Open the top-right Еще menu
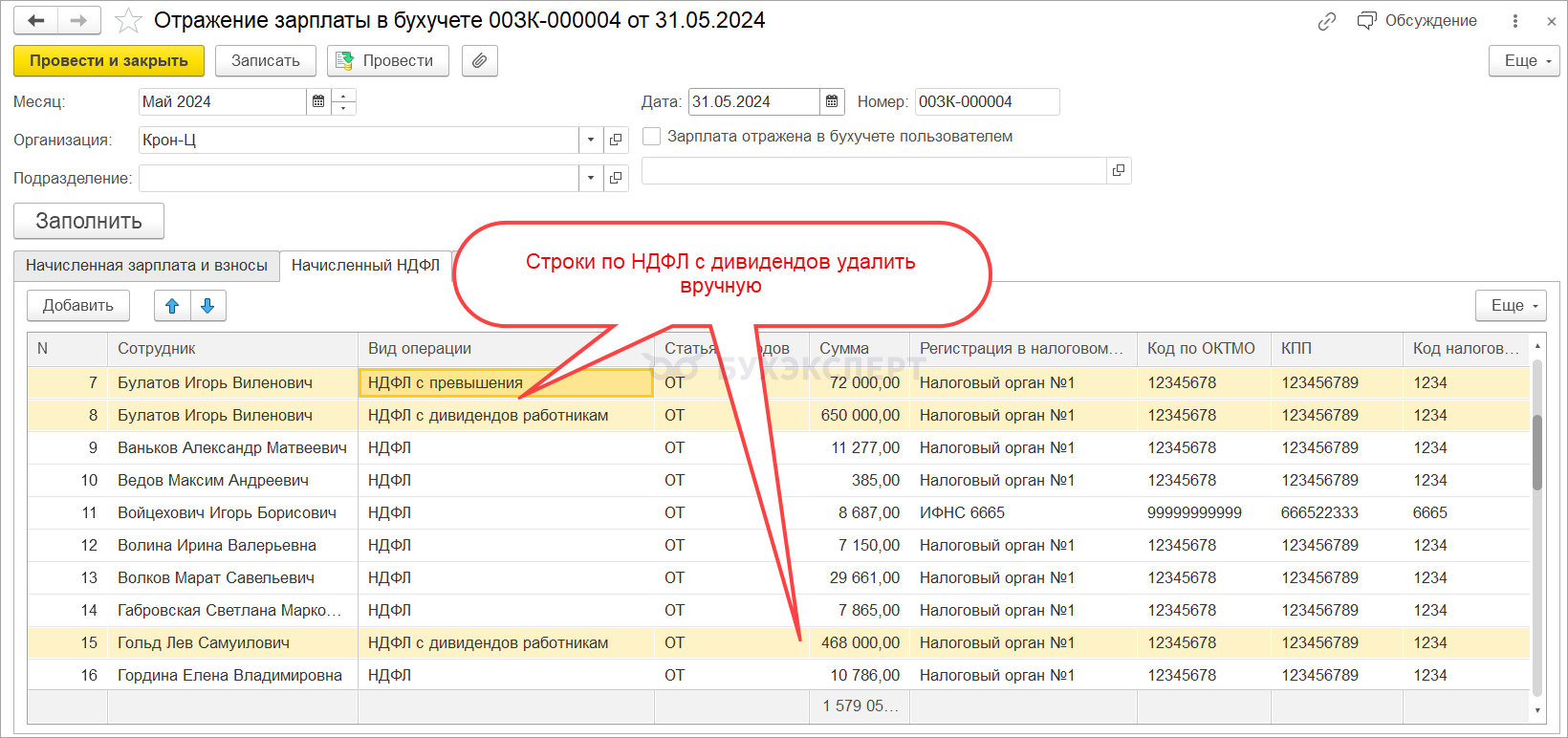The image size is (1568, 738). tap(1524, 60)
